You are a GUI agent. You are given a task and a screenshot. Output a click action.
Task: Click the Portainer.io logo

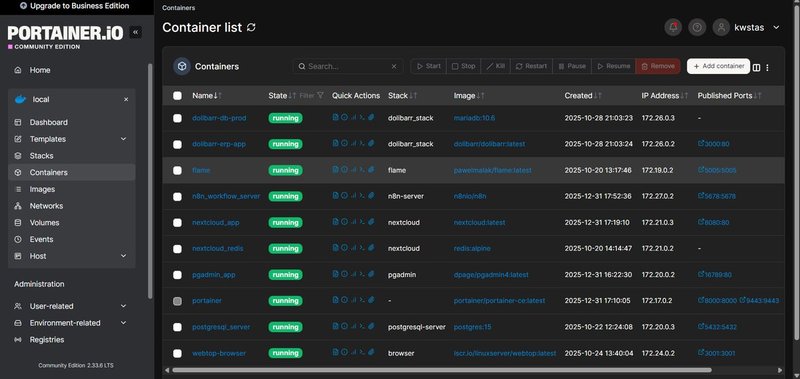65,36
